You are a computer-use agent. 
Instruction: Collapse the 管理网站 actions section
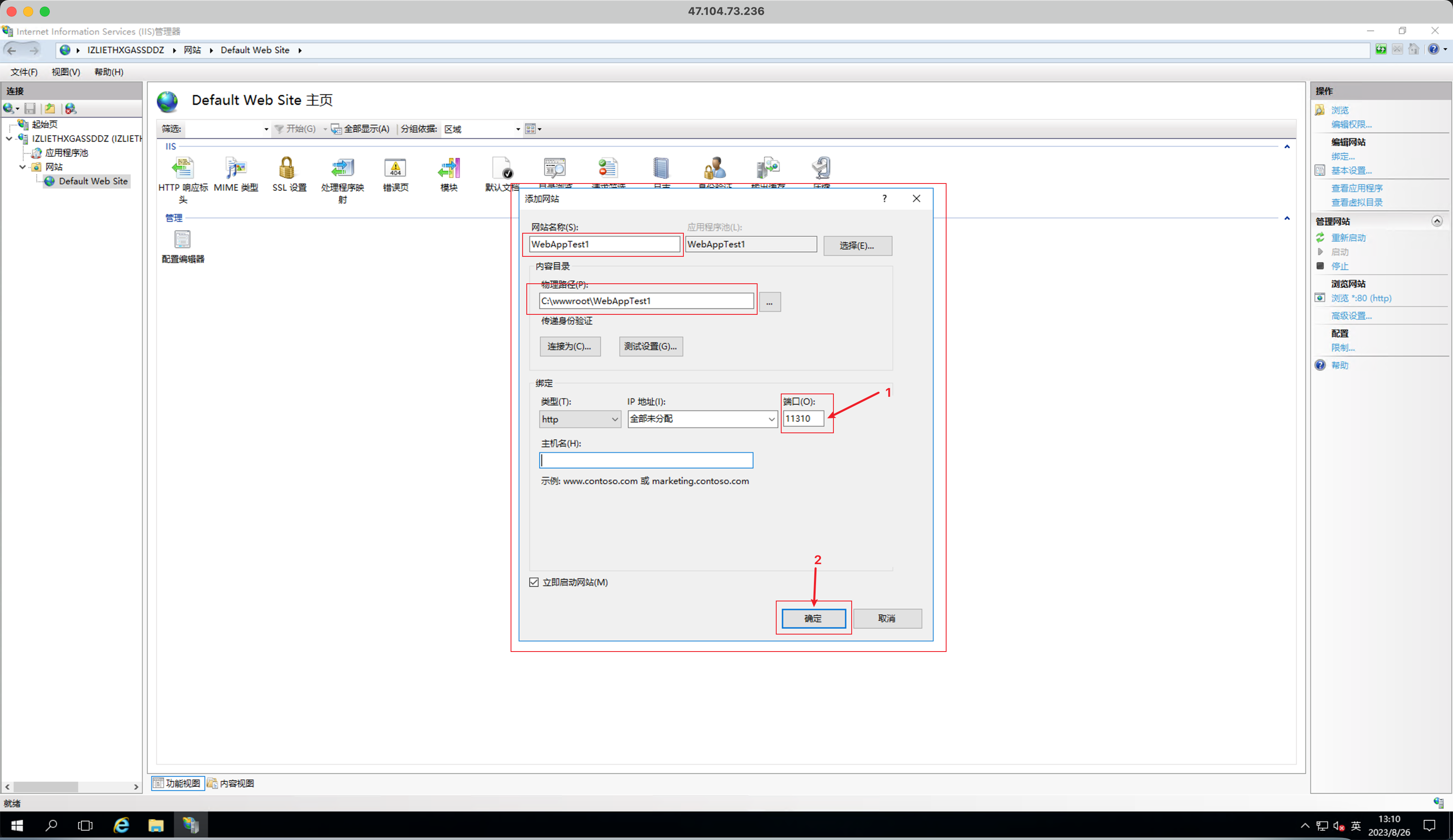pyautogui.click(x=1436, y=221)
